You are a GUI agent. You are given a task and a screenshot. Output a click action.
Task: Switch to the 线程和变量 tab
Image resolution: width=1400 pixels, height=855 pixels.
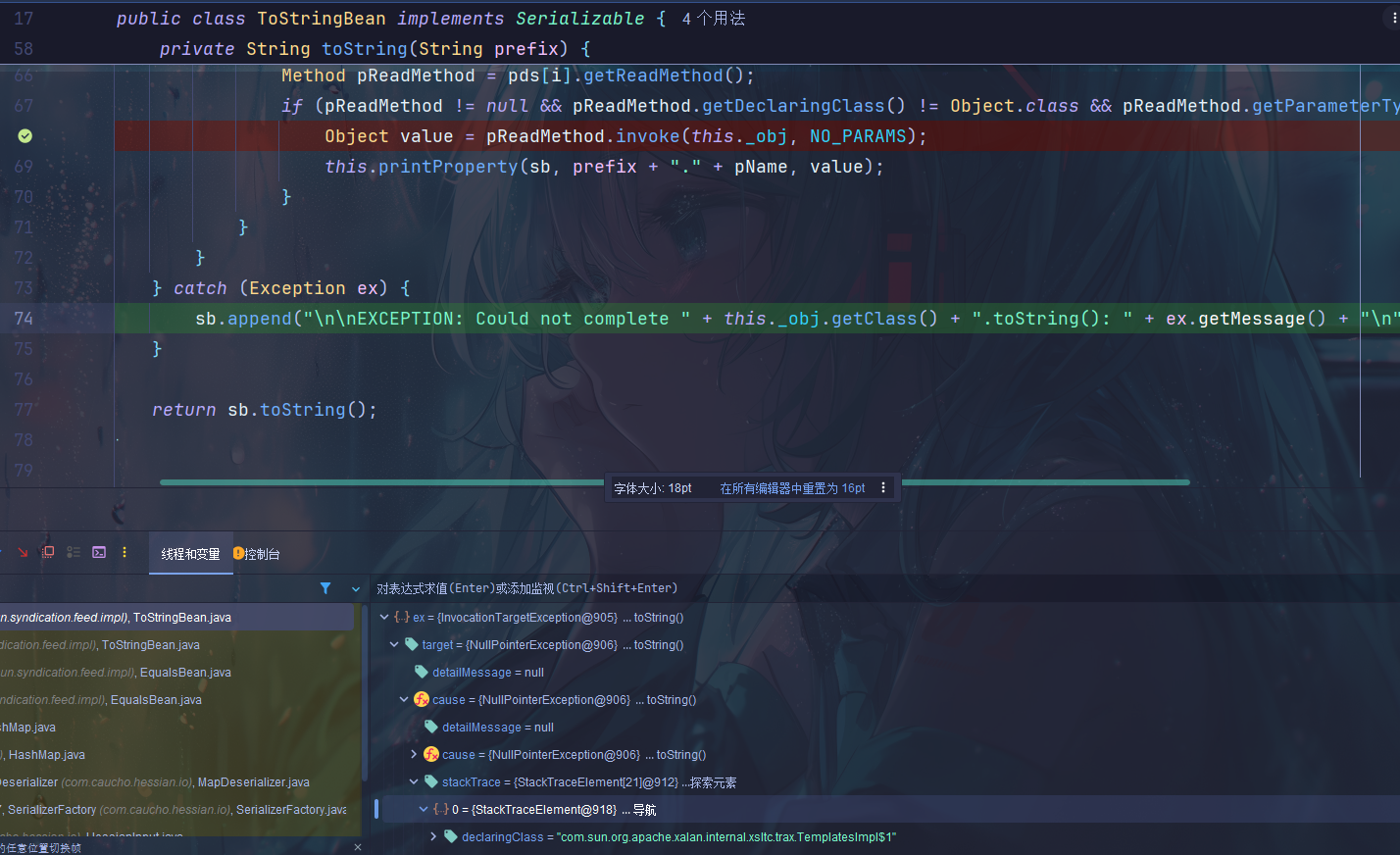coord(190,554)
